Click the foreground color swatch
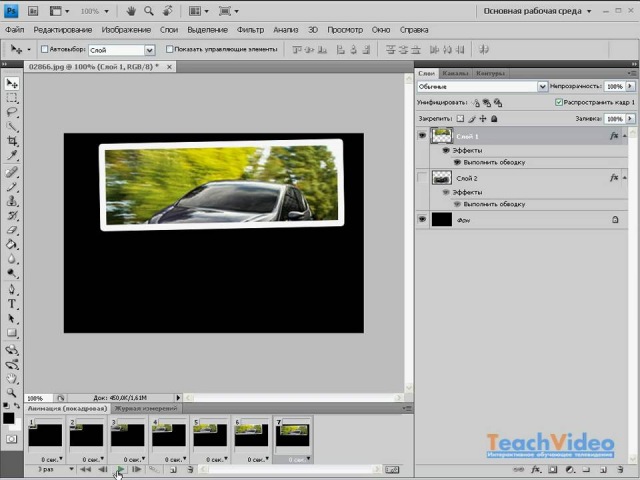 8,418
